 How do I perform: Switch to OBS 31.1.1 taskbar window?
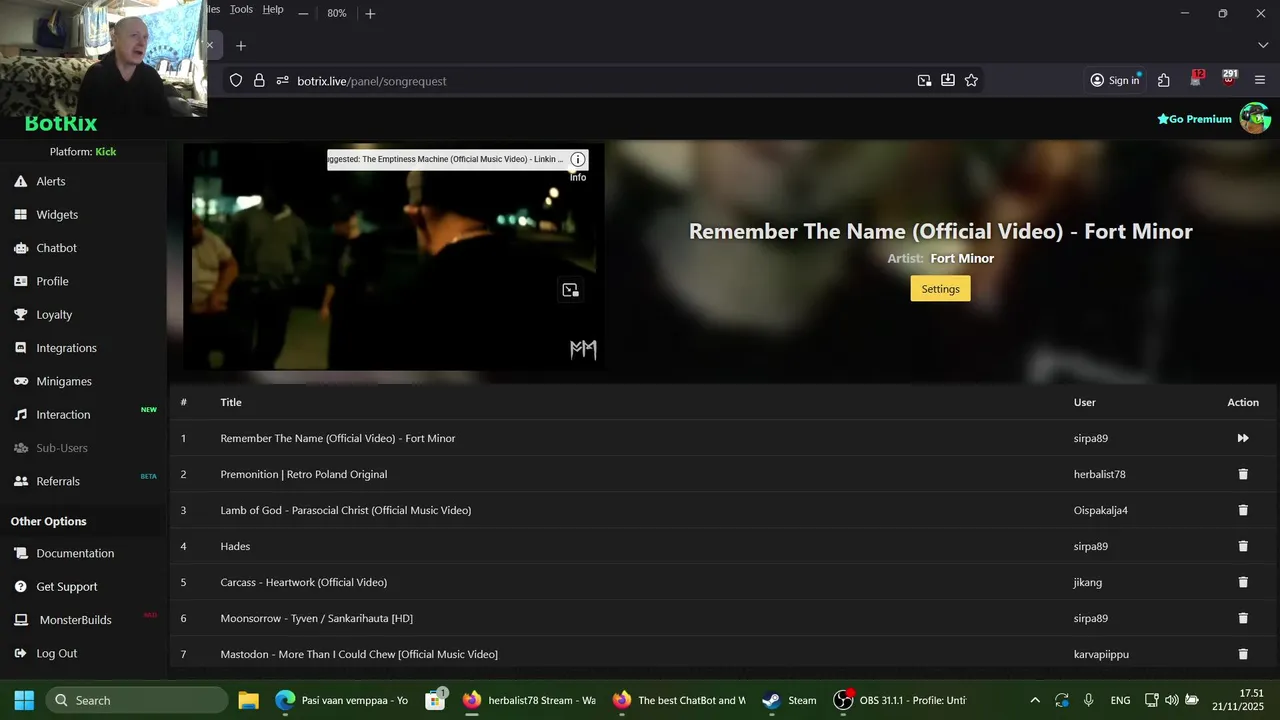pos(900,700)
